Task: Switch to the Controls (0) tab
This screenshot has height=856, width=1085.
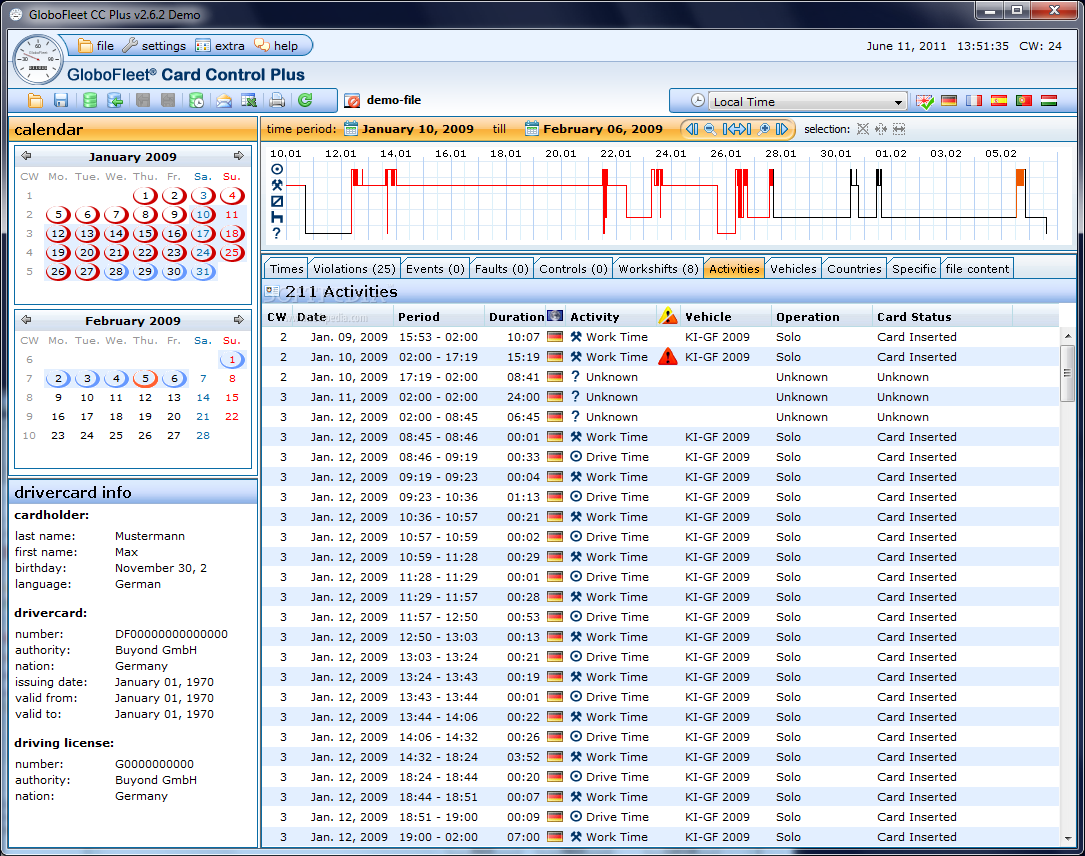Action: point(573,268)
